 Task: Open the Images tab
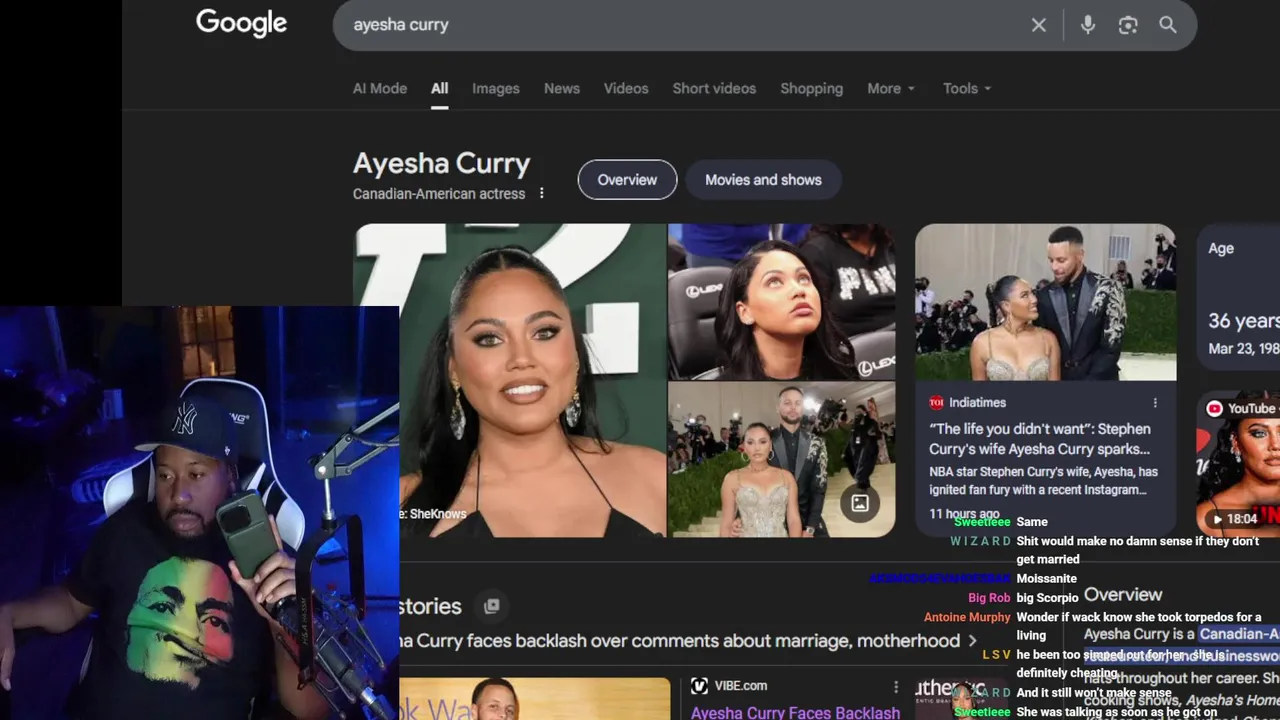pyautogui.click(x=496, y=88)
